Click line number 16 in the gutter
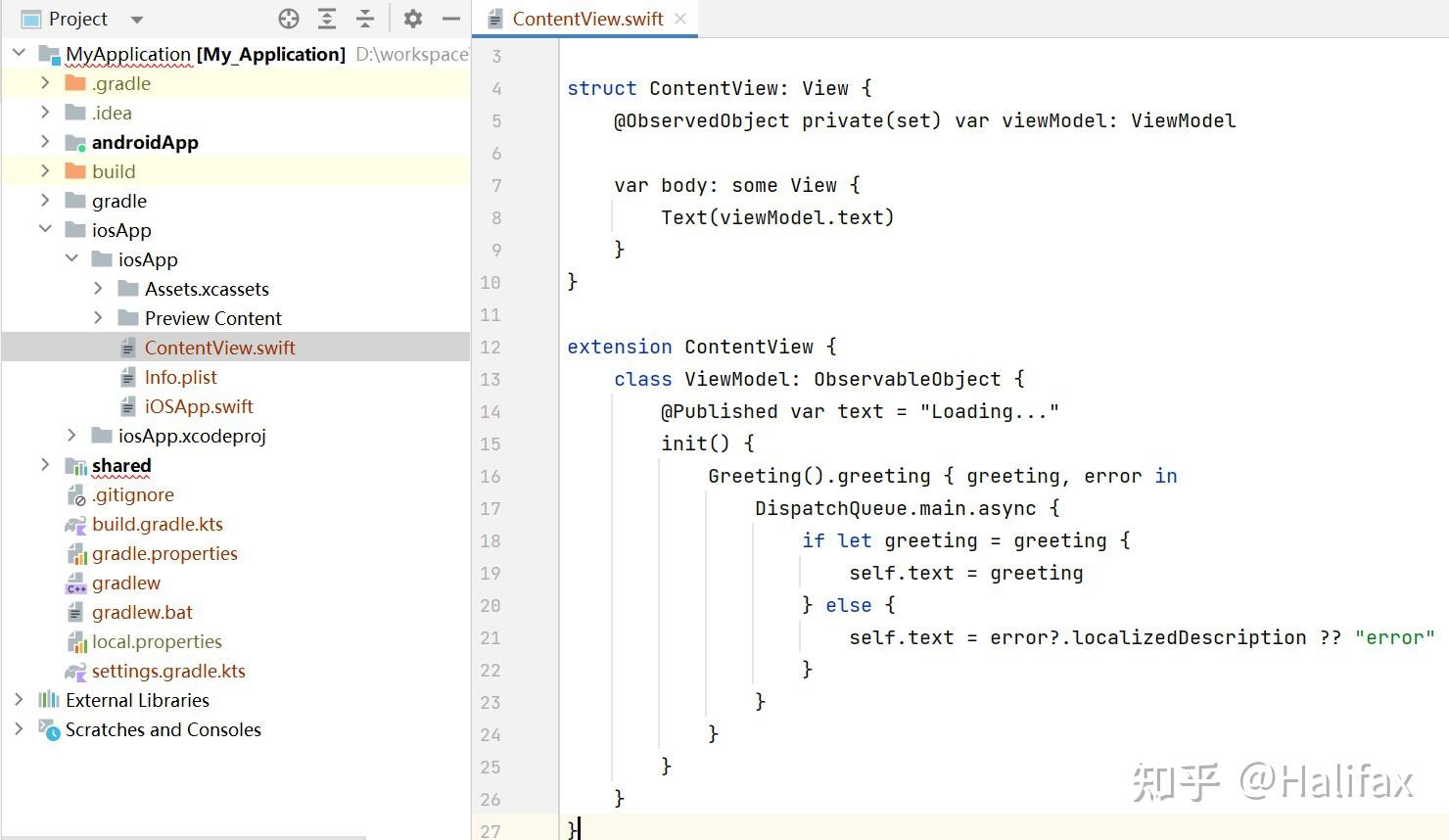 pos(491,477)
